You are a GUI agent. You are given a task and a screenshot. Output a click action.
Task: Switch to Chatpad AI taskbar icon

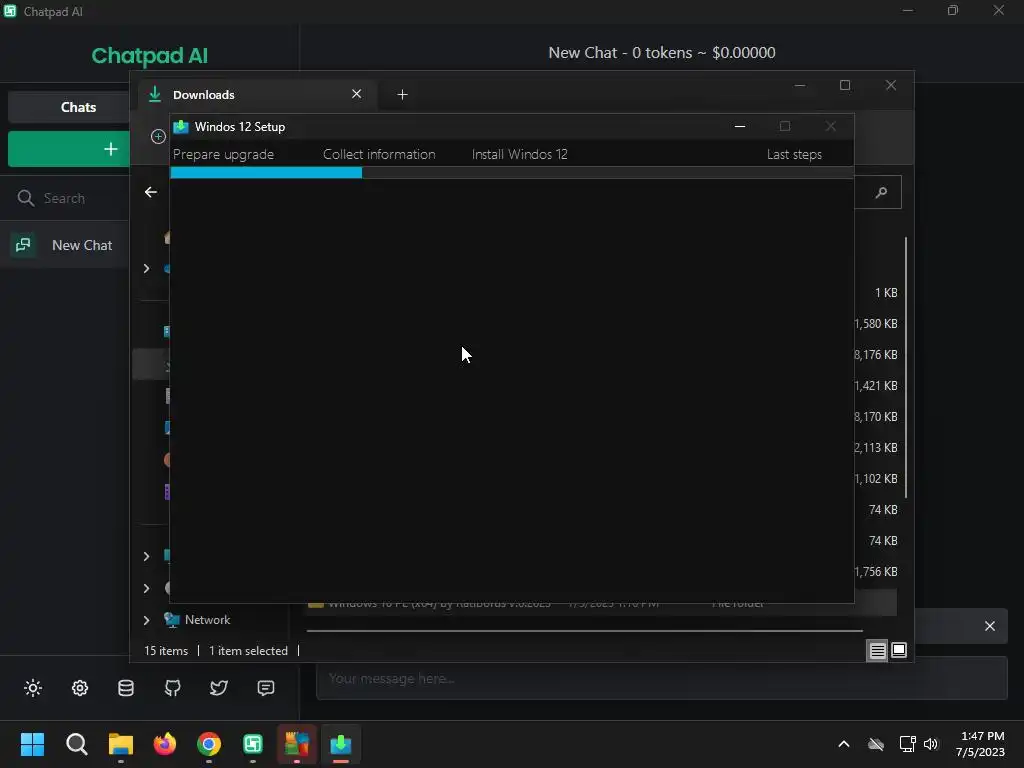[253, 744]
